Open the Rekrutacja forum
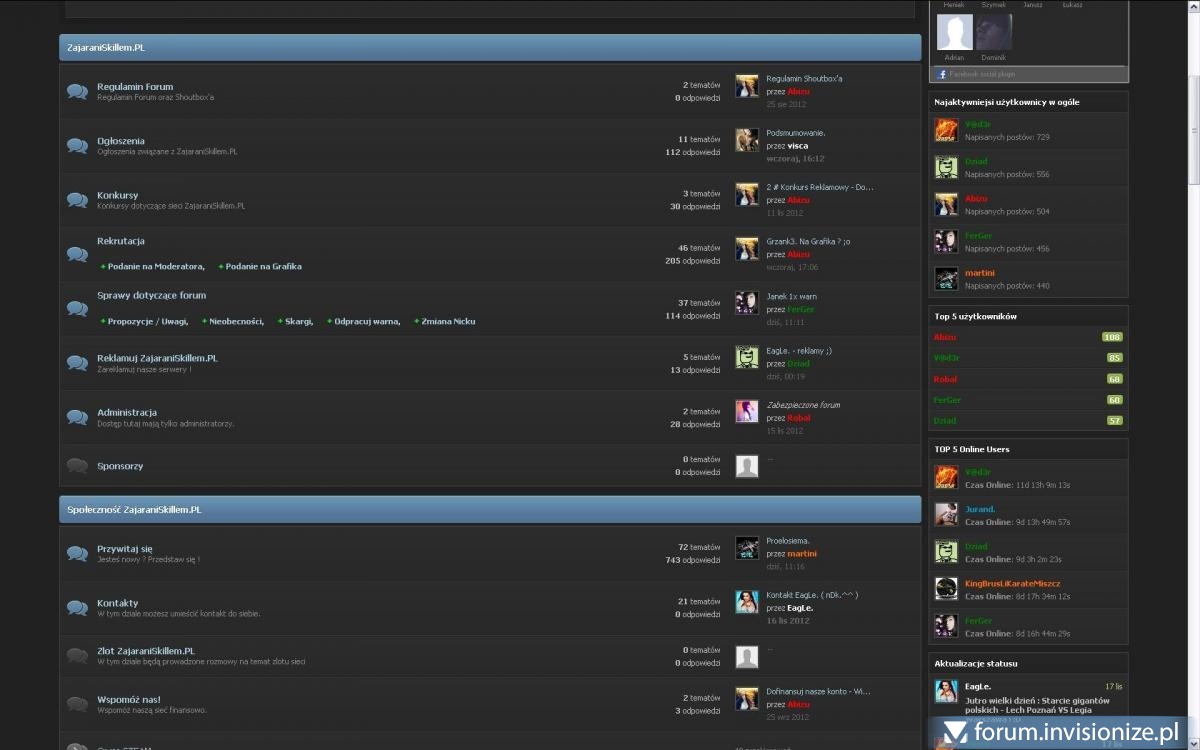 (x=121, y=241)
